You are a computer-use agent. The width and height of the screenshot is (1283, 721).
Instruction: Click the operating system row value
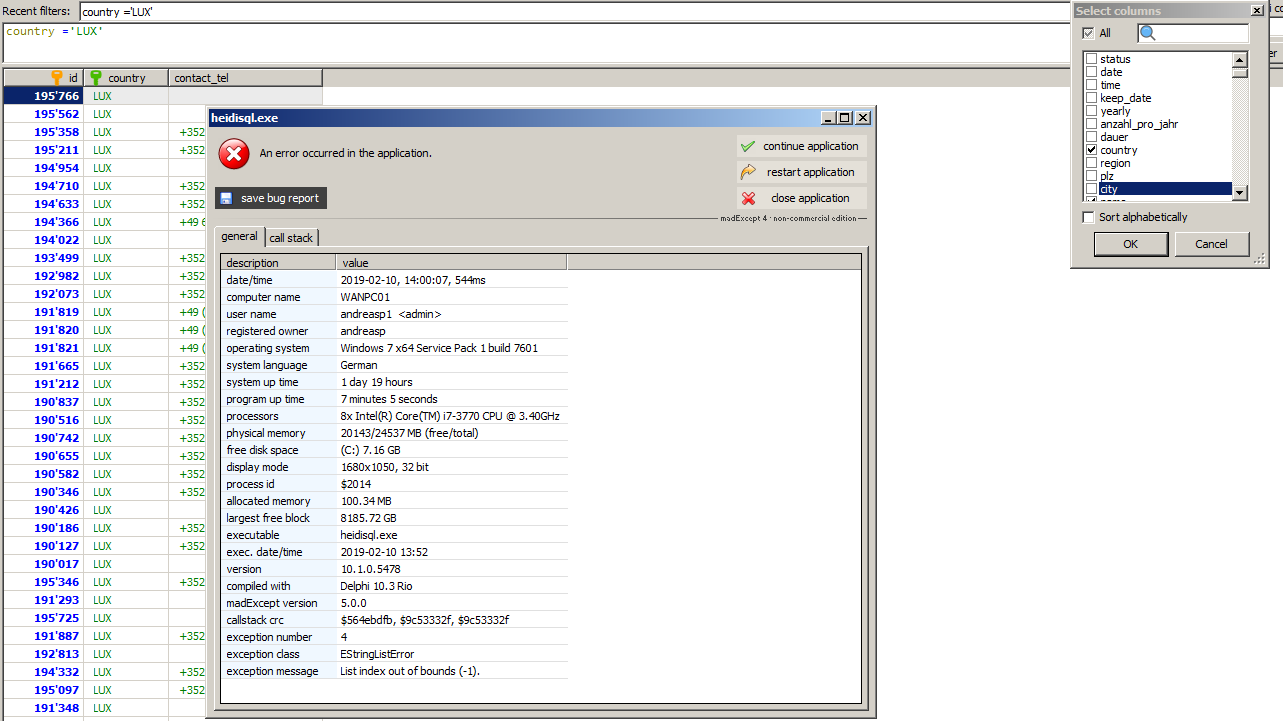pyautogui.click(x=439, y=348)
